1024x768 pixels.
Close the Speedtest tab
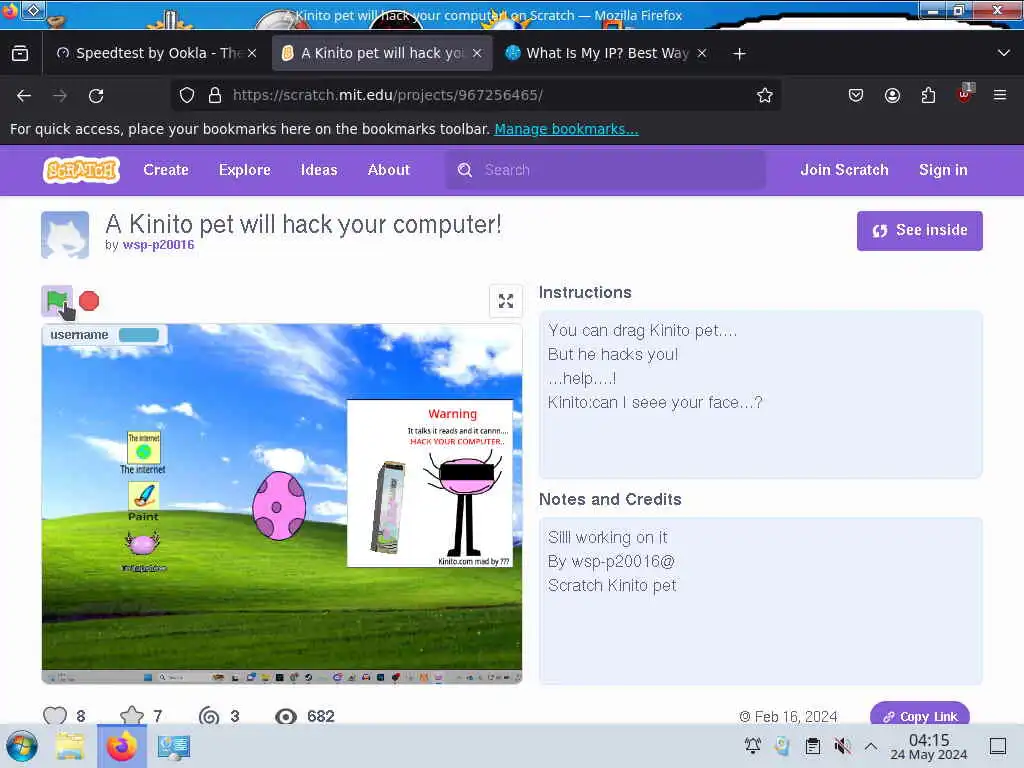(252, 54)
